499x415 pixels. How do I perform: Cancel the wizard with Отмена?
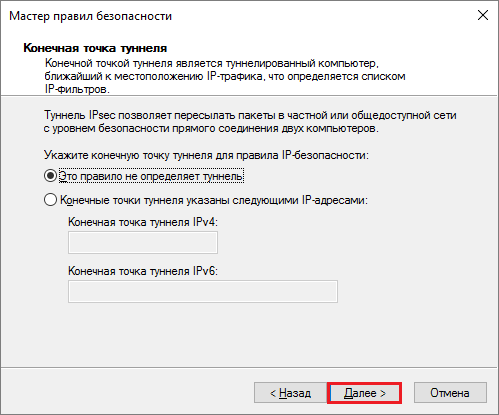(x=450, y=393)
